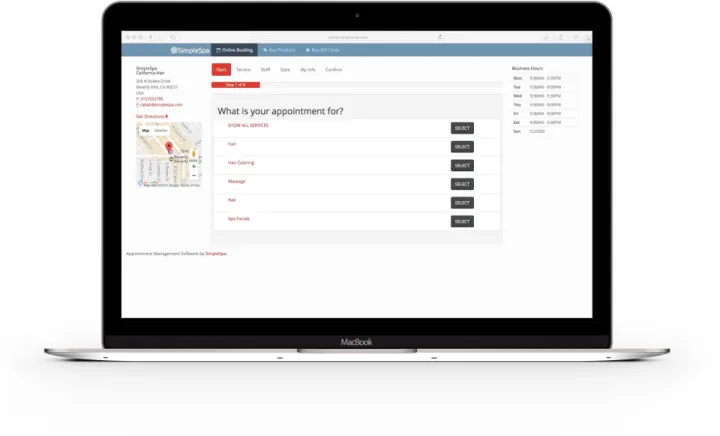Zoom in on the map with plus
Screen dimensions: 720x436
pyautogui.click(x=193, y=166)
